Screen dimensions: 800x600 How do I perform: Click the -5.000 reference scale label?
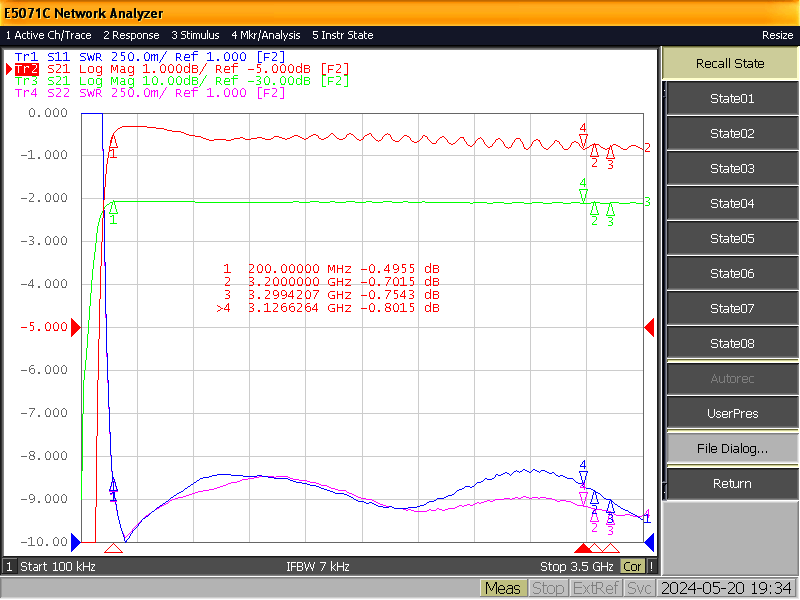click(44, 327)
